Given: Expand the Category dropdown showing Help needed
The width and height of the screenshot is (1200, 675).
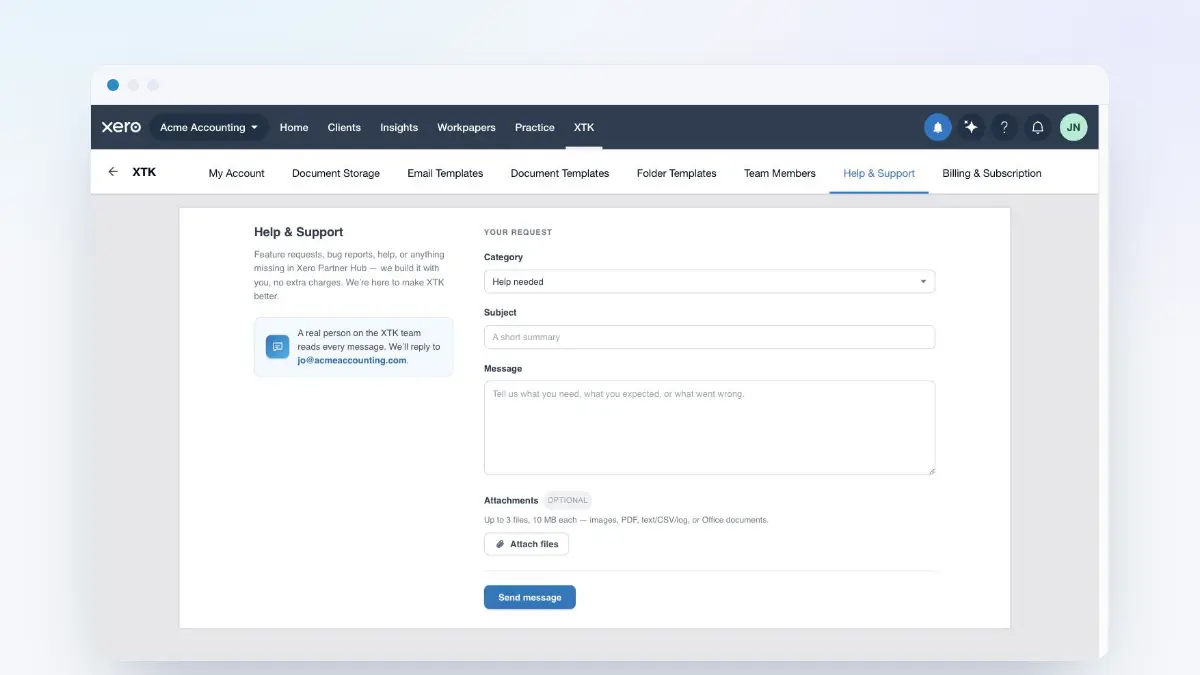Looking at the screenshot, I should tap(709, 281).
